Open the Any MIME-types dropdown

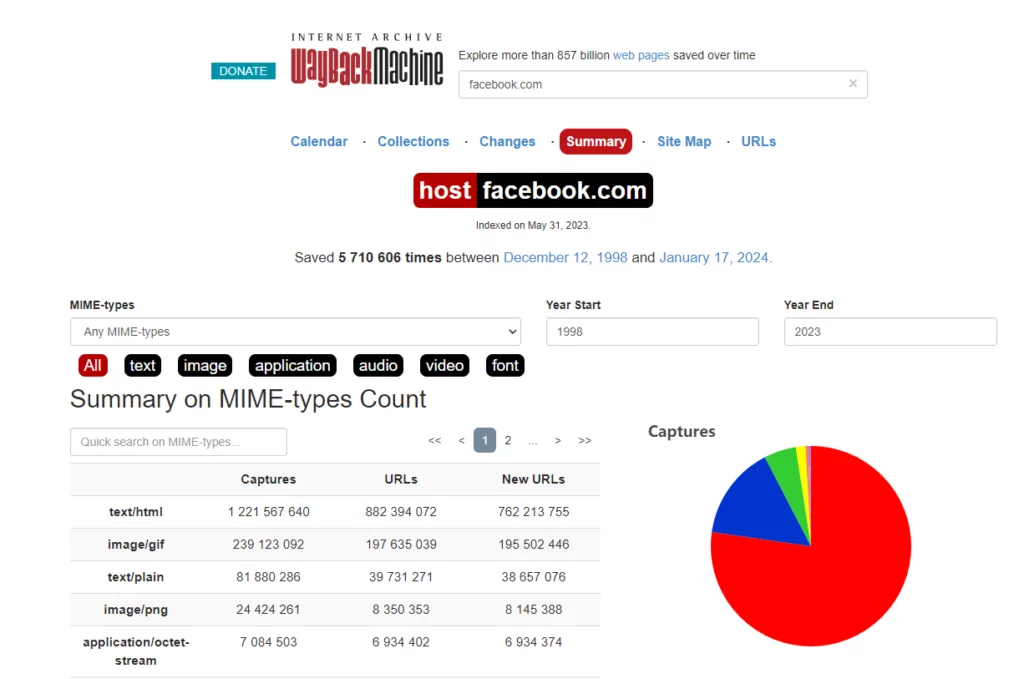(295, 332)
